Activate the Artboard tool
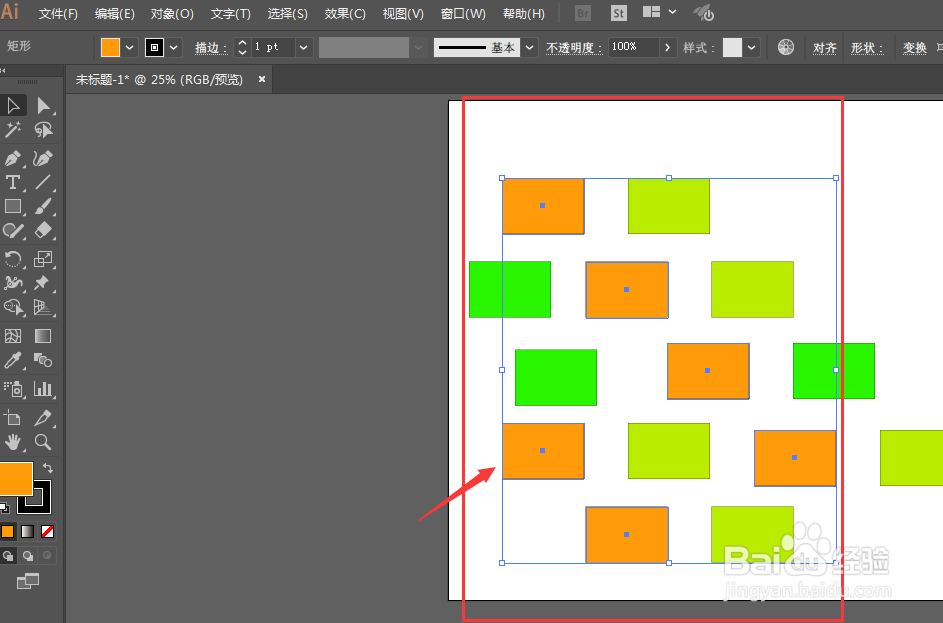943x623 pixels. 13,418
